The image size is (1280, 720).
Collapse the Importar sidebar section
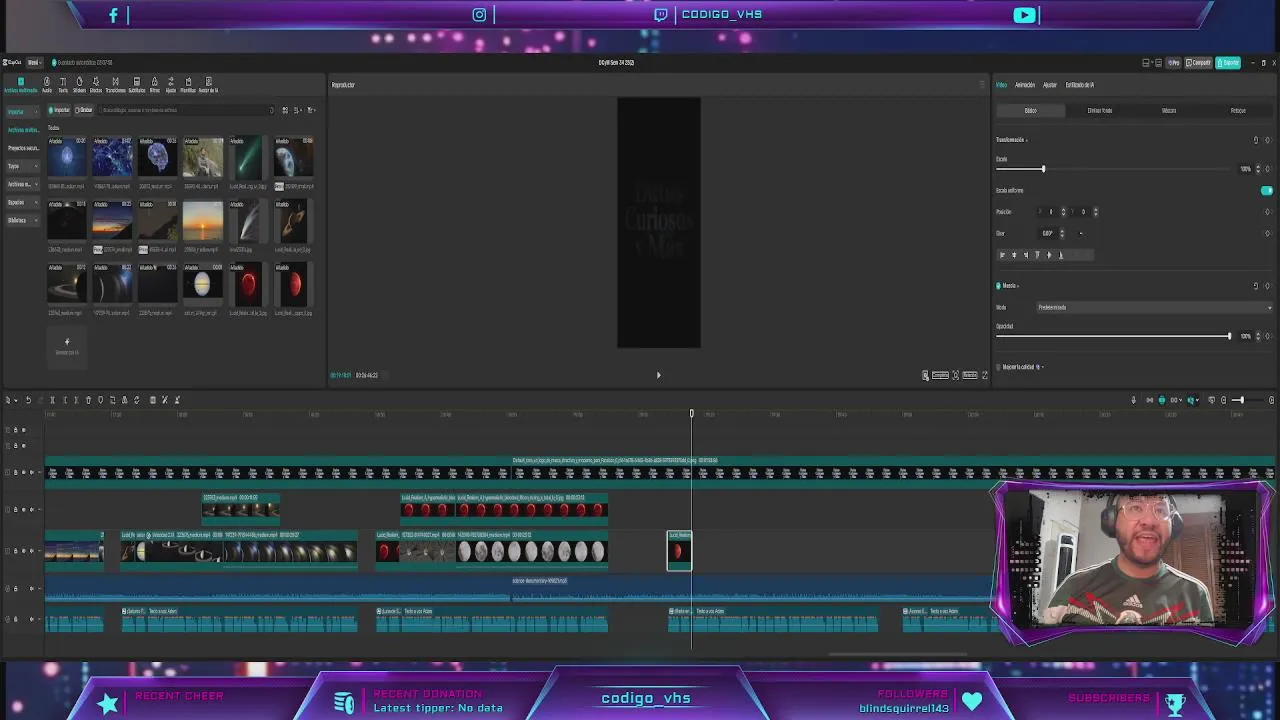click(22, 112)
